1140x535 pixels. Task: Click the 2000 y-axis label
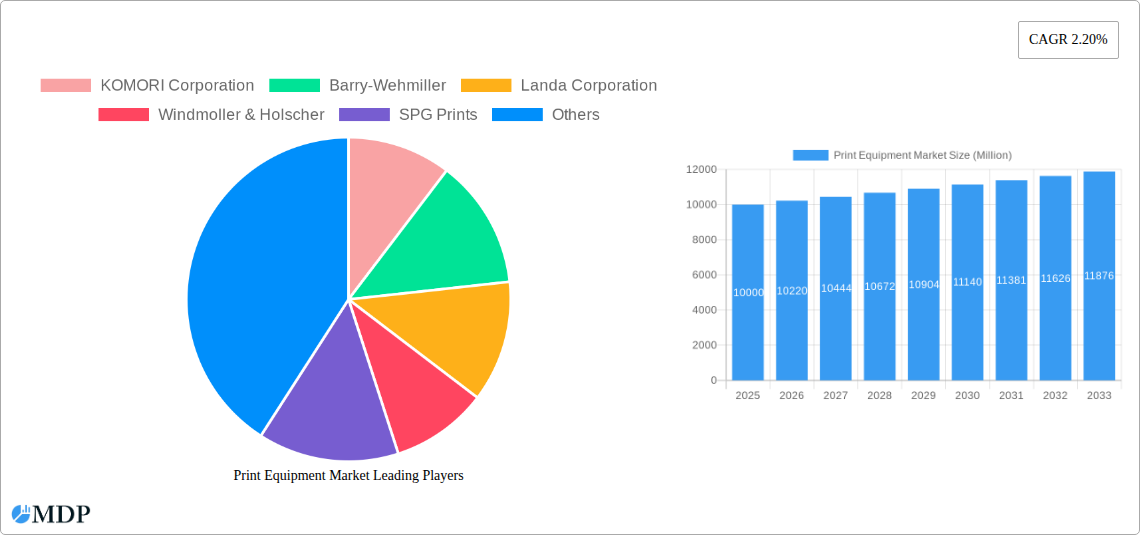click(705, 345)
